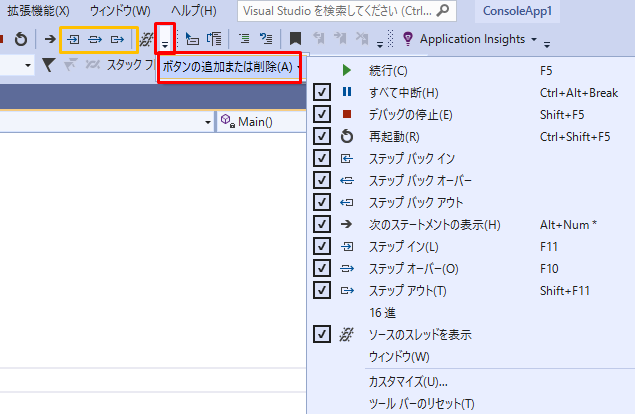Click the Shift+F11 shortcut text
635x414 pixels.
point(565,290)
